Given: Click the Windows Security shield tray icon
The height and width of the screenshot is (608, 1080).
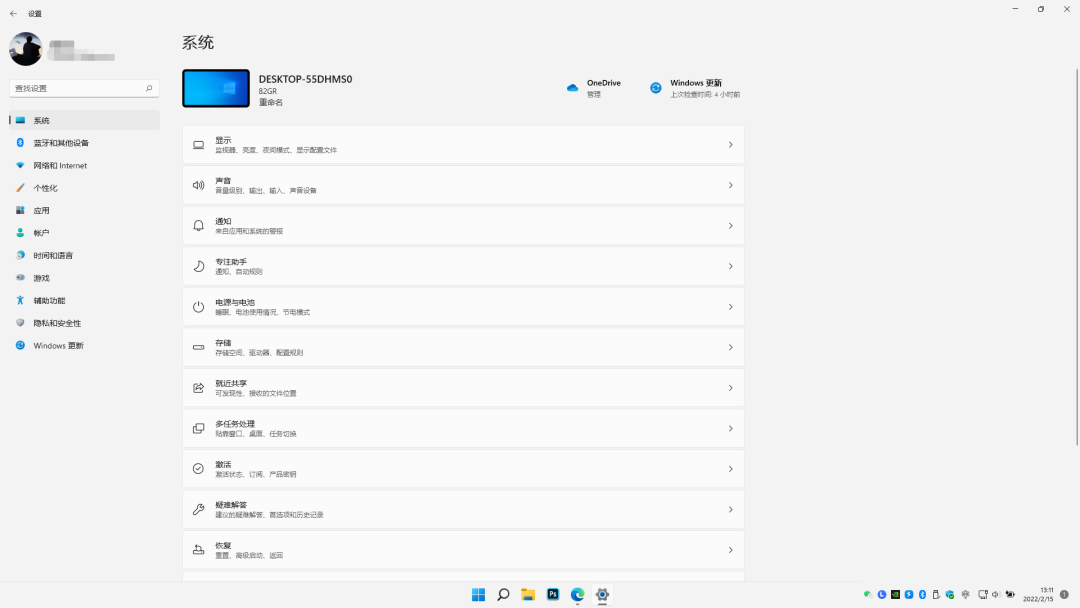Looking at the screenshot, I should tap(950, 594).
